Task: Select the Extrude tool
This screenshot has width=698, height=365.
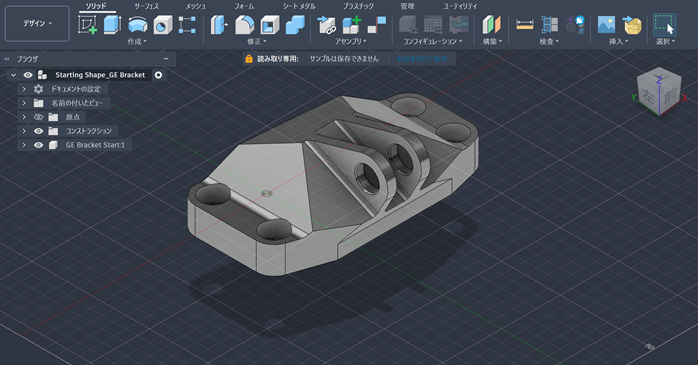Action: tap(112, 24)
